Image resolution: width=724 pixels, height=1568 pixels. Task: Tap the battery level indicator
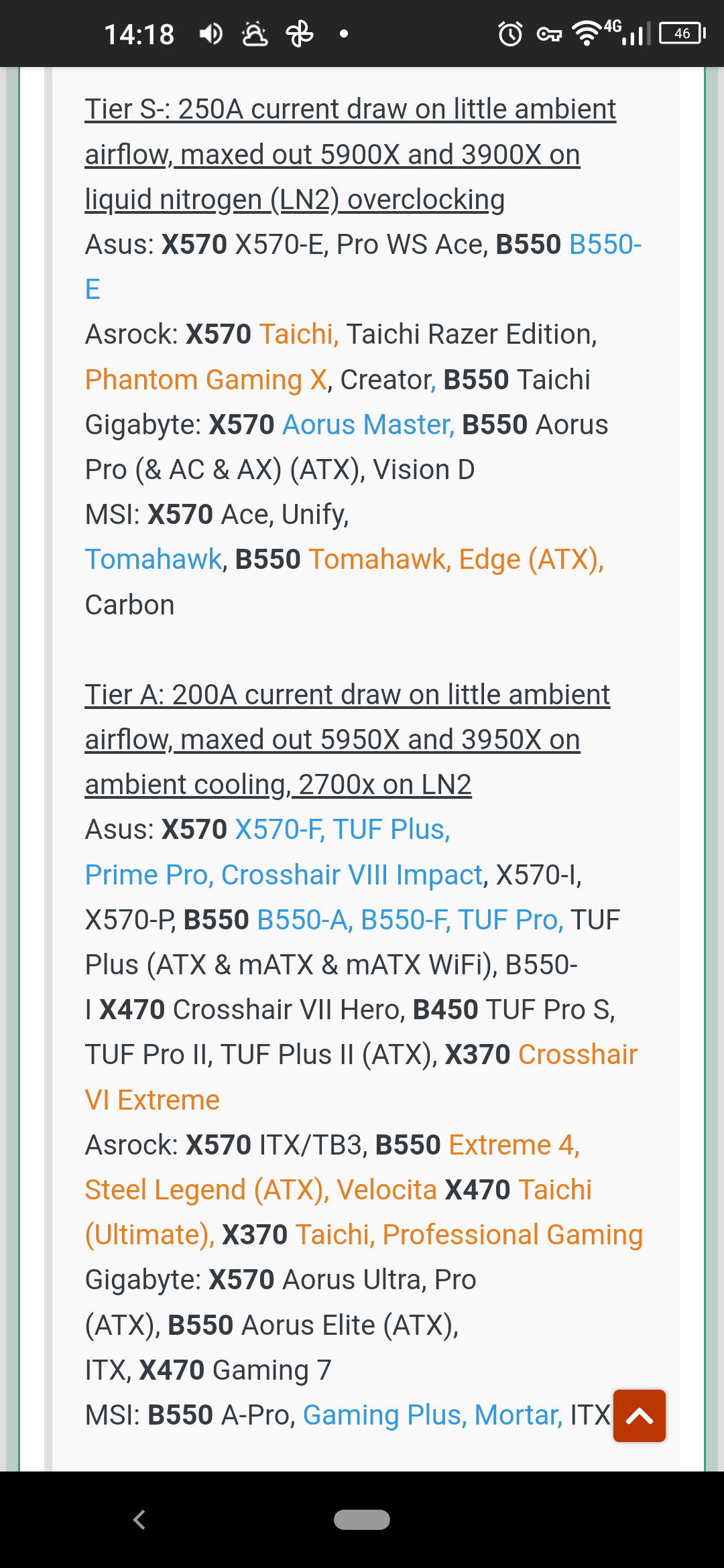[x=682, y=34]
